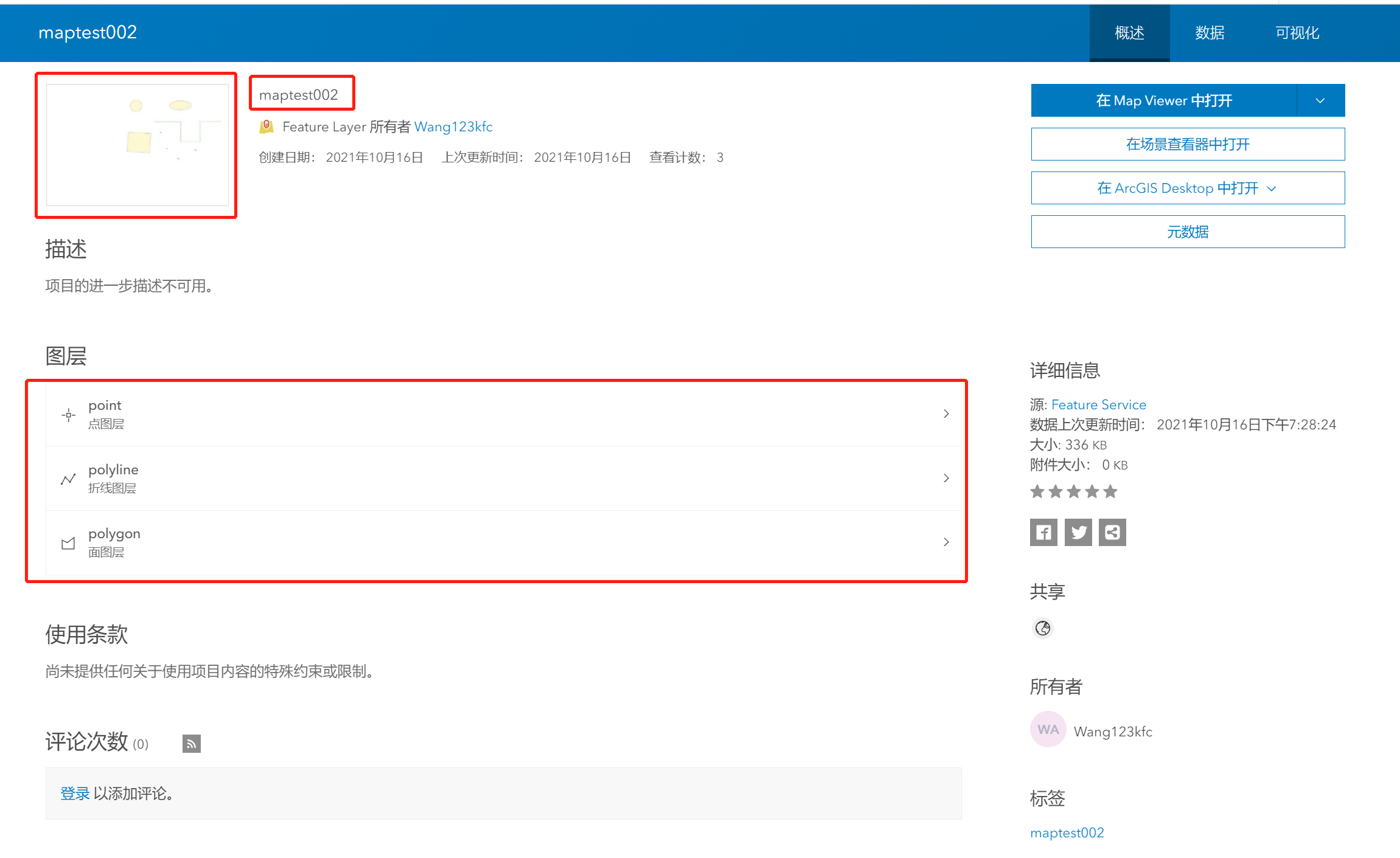
Task: Rate the item with the fifth star
Action: tap(1110, 491)
